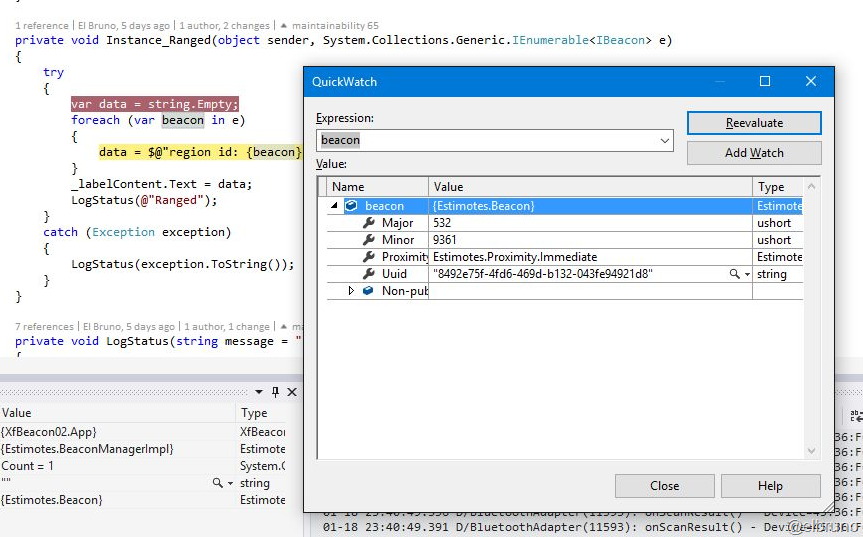Click the wrench icon beside Uuid property
Viewport: 863px width, 537px height.
(x=369, y=274)
